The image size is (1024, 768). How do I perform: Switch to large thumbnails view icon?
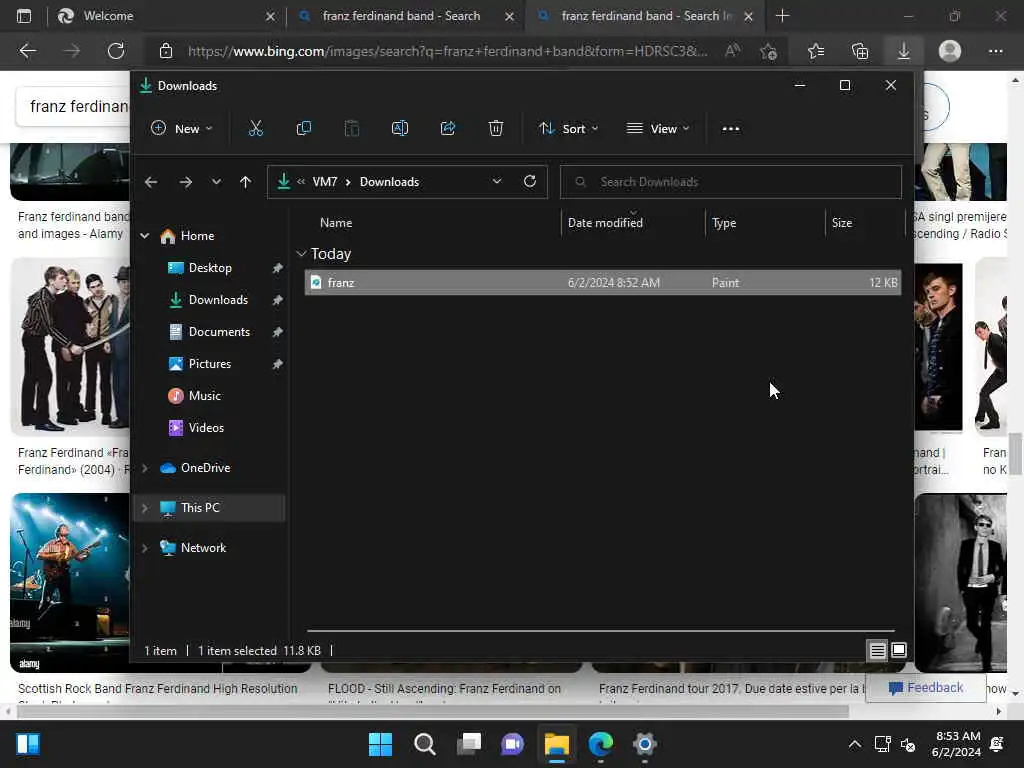click(899, 650)
